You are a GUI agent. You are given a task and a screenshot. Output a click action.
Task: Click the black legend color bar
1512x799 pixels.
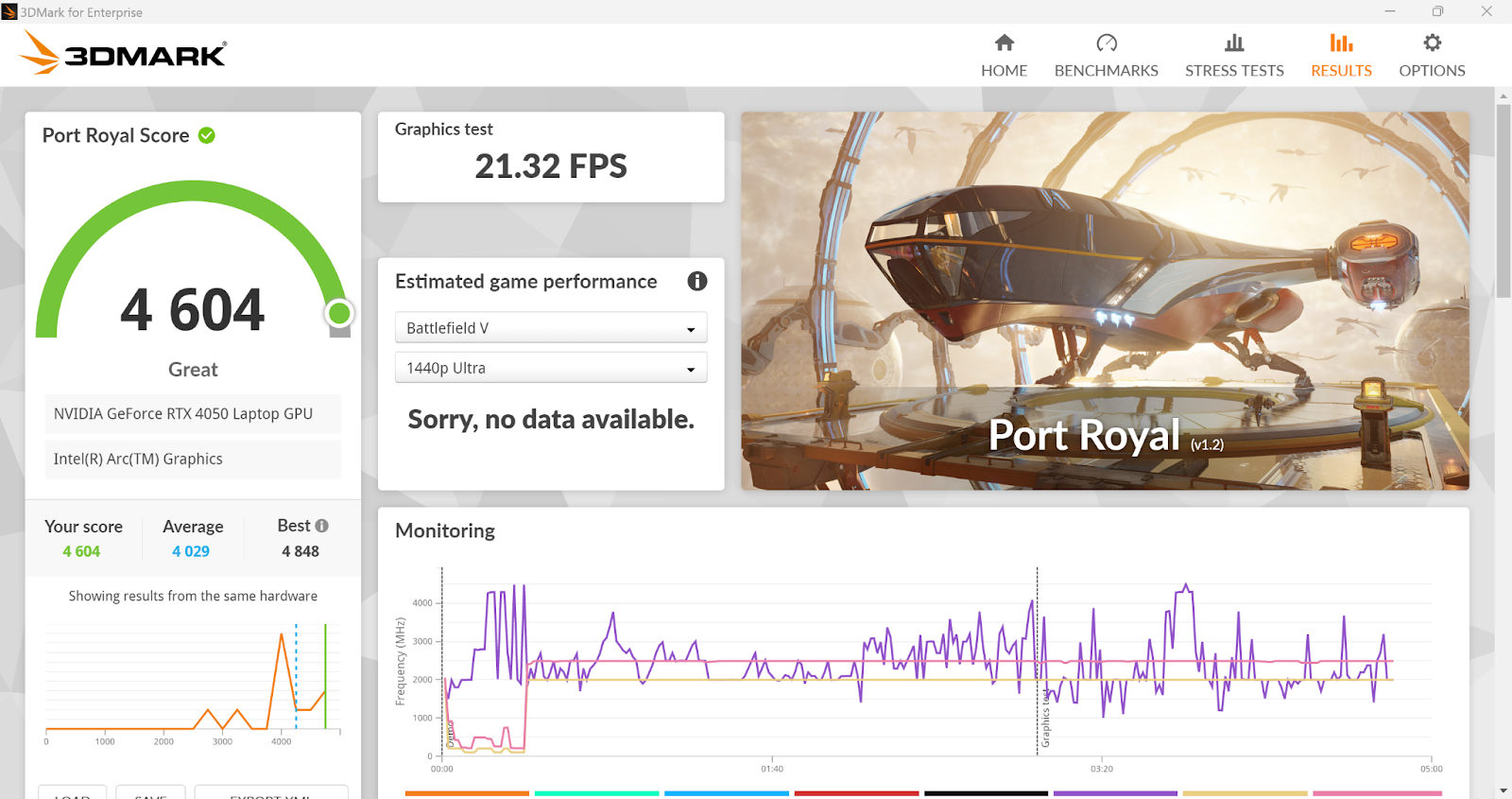[986, 793]
